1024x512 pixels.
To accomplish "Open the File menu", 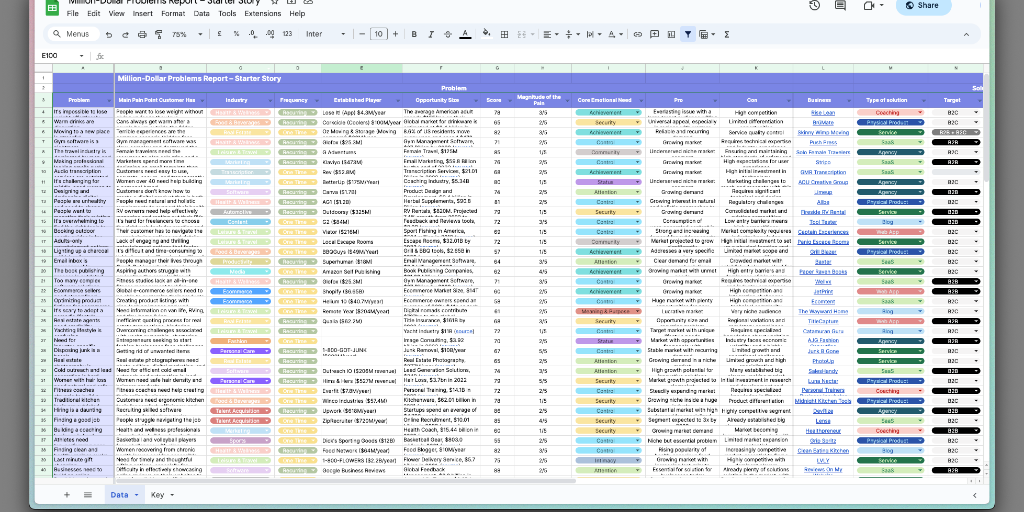I will pos(72,13).
